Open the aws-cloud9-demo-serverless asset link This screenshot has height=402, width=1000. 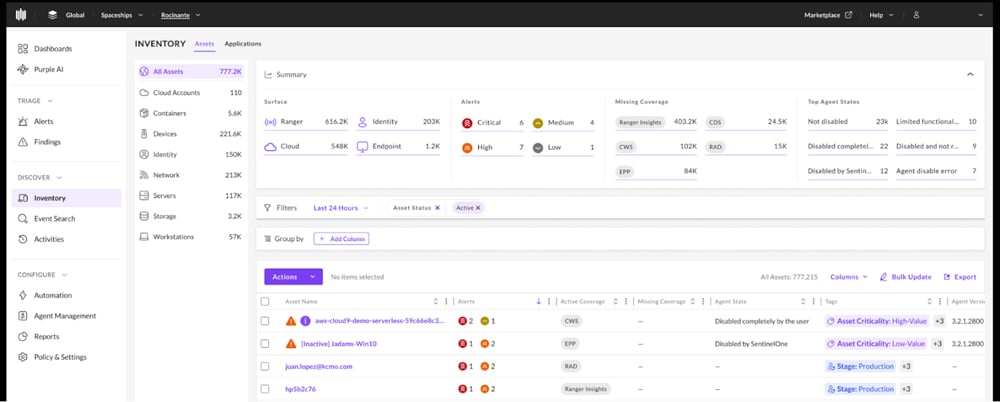365,321
